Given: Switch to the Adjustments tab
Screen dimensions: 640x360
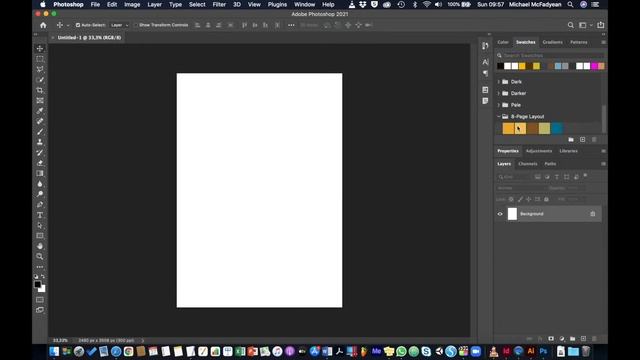Looking at the screenshot, I should pos(539,151).
